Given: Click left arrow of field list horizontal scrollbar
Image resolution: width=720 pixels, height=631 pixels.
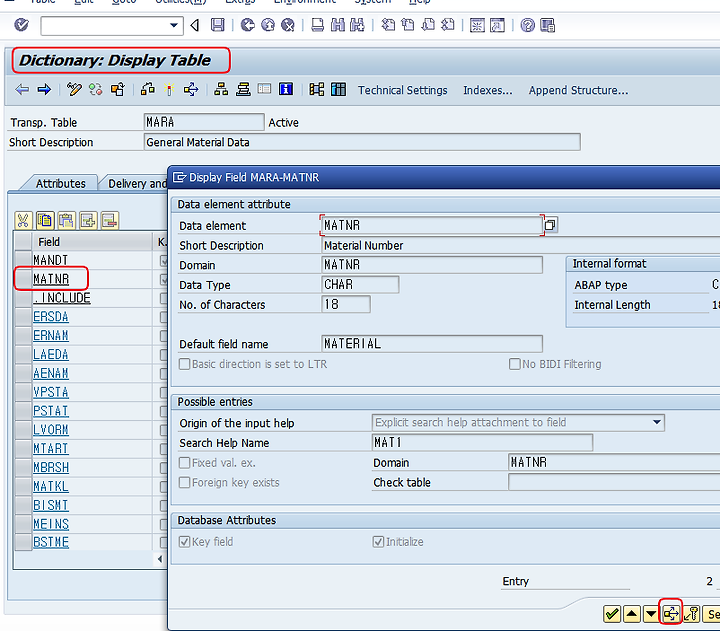Looking at the screenshot, I should point(160,559).
